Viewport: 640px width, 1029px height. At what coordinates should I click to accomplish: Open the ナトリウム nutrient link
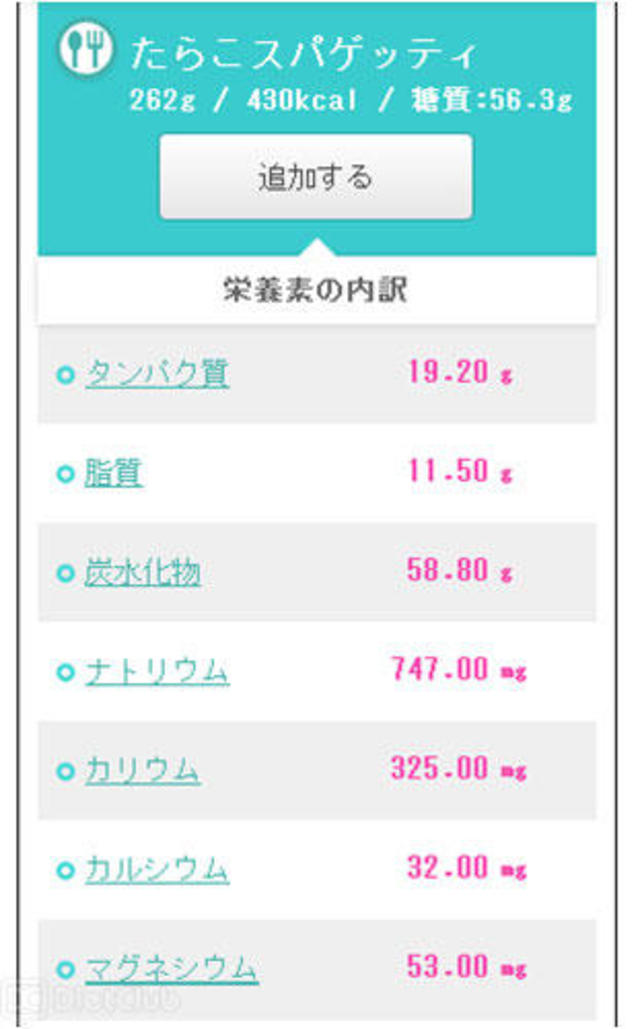pyautogui.click(x=157, y=672)
